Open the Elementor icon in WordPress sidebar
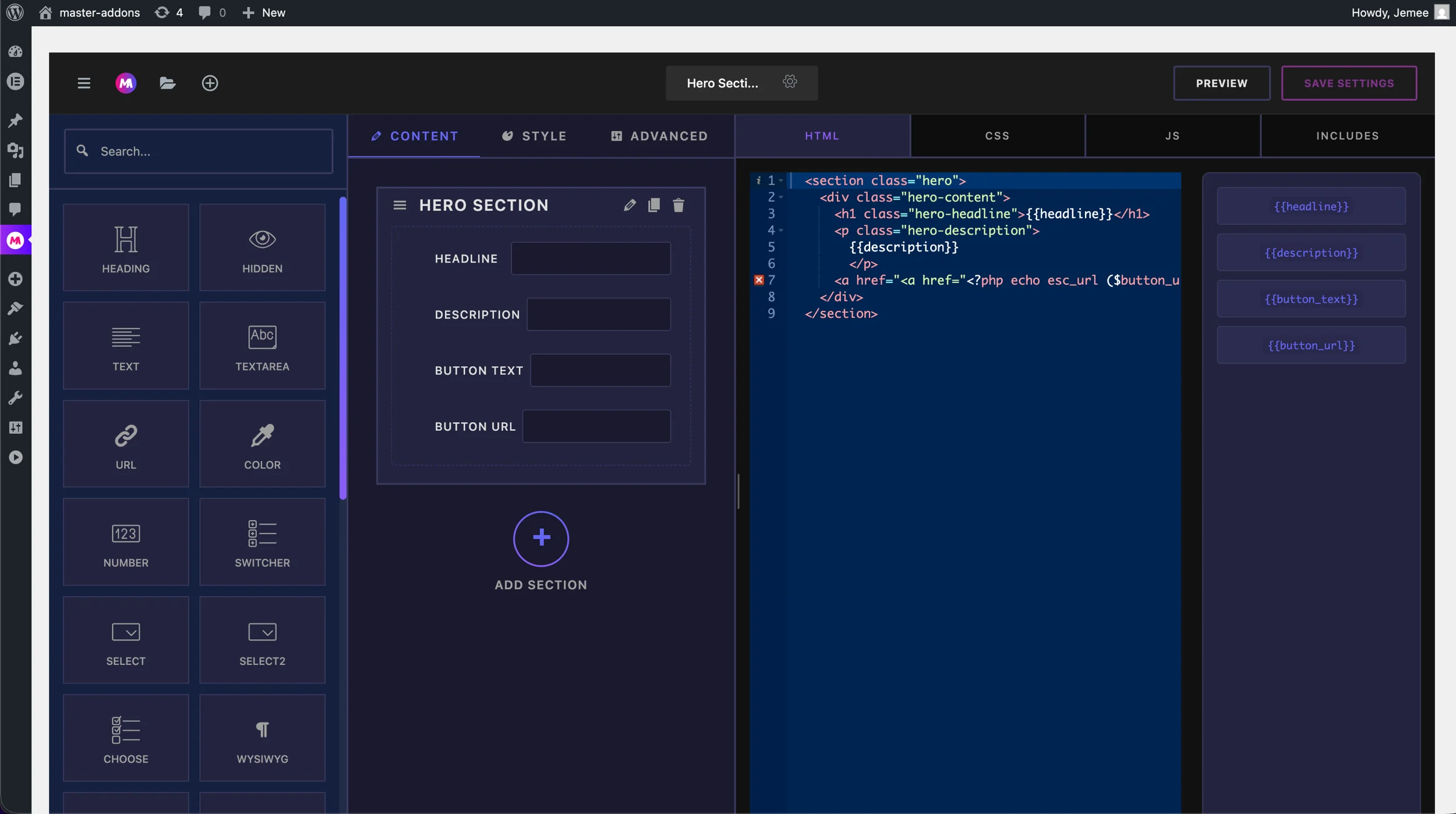The width and height of the screenshot is (1456, 814). [x=15, y=82]
